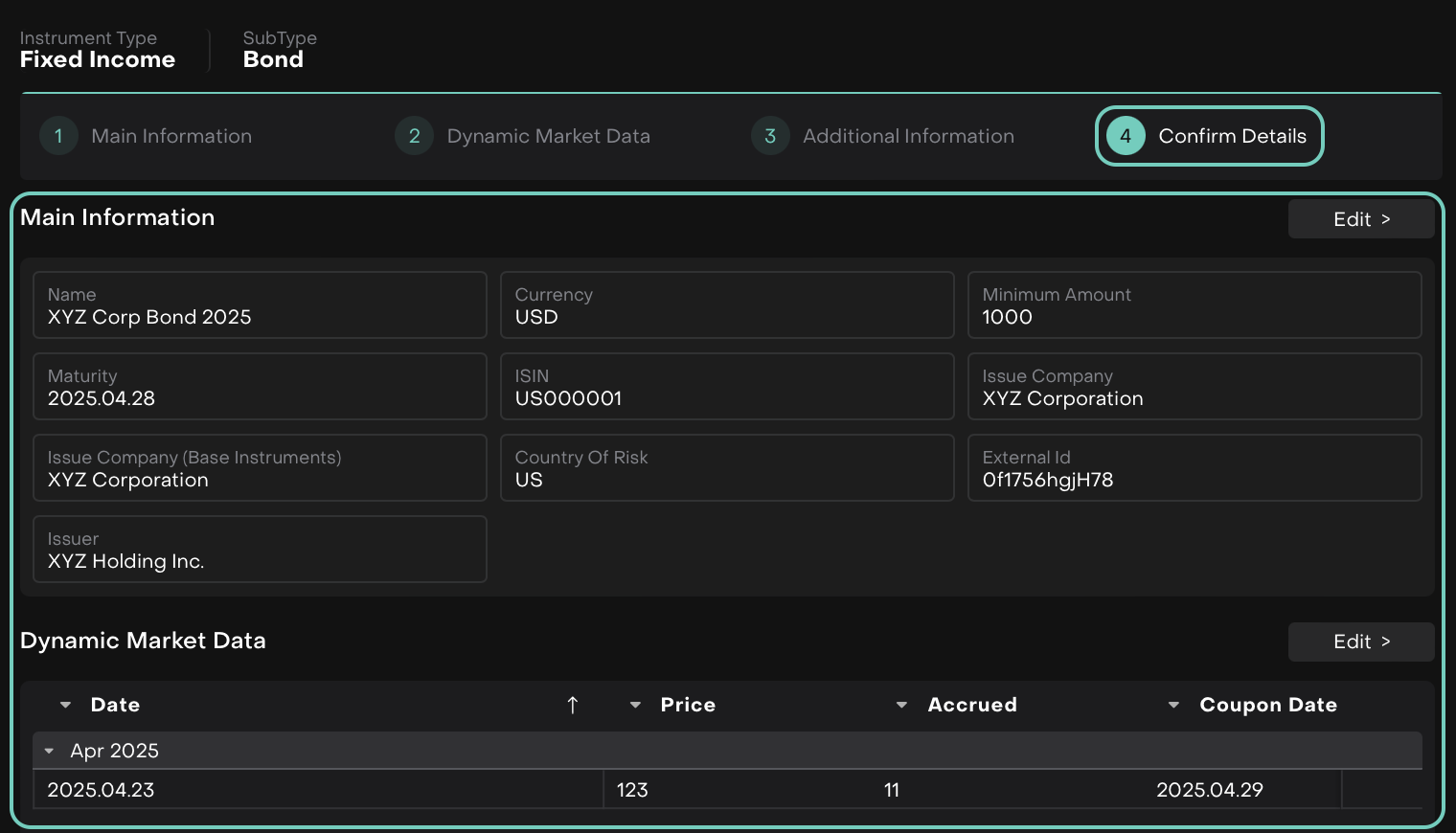The image size is (1456, 833).
Task: Click the step 3 number icon
Action: point(770,136)
